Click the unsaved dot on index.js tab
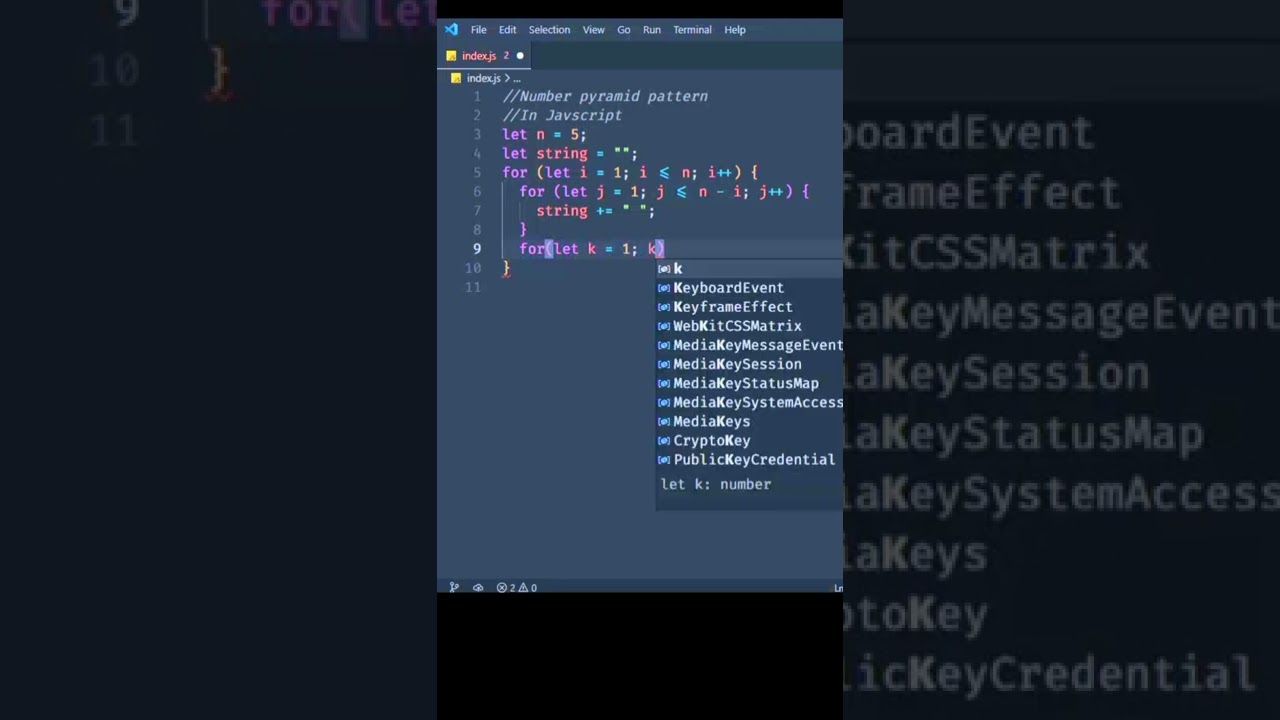Viewport: 1280px width, 720px height. [520, 56]
